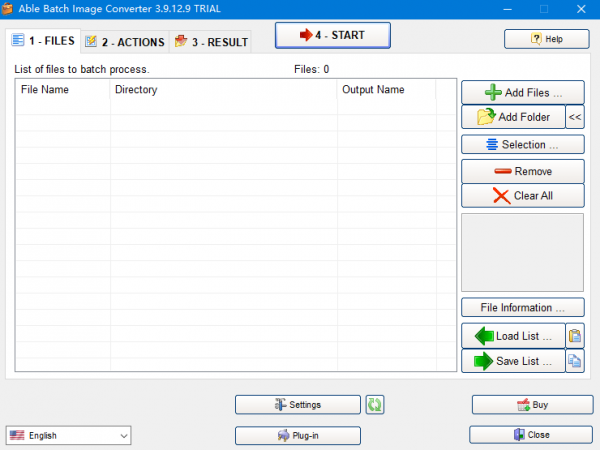Sort by File Name column header
600x450 pixels.
[63, 90]
